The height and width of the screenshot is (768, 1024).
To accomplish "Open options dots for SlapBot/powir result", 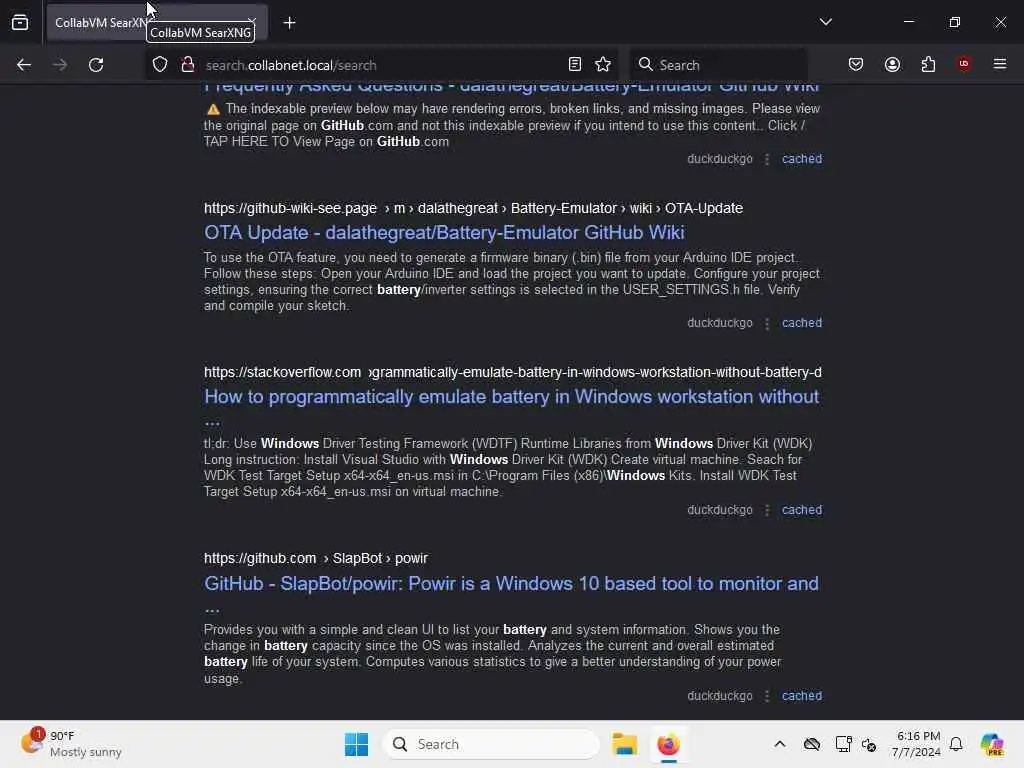I will pyautogui.click(x=767, y=696).
